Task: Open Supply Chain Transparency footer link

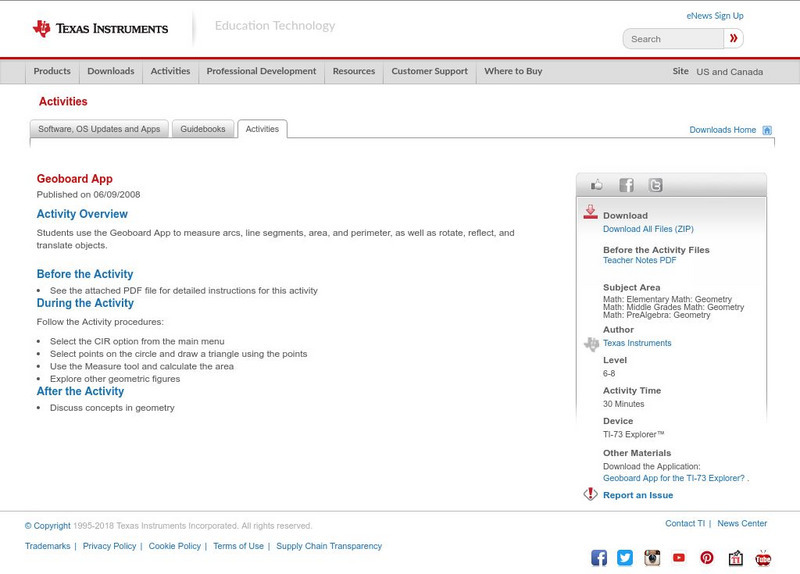Action: [x=329, y=546]
